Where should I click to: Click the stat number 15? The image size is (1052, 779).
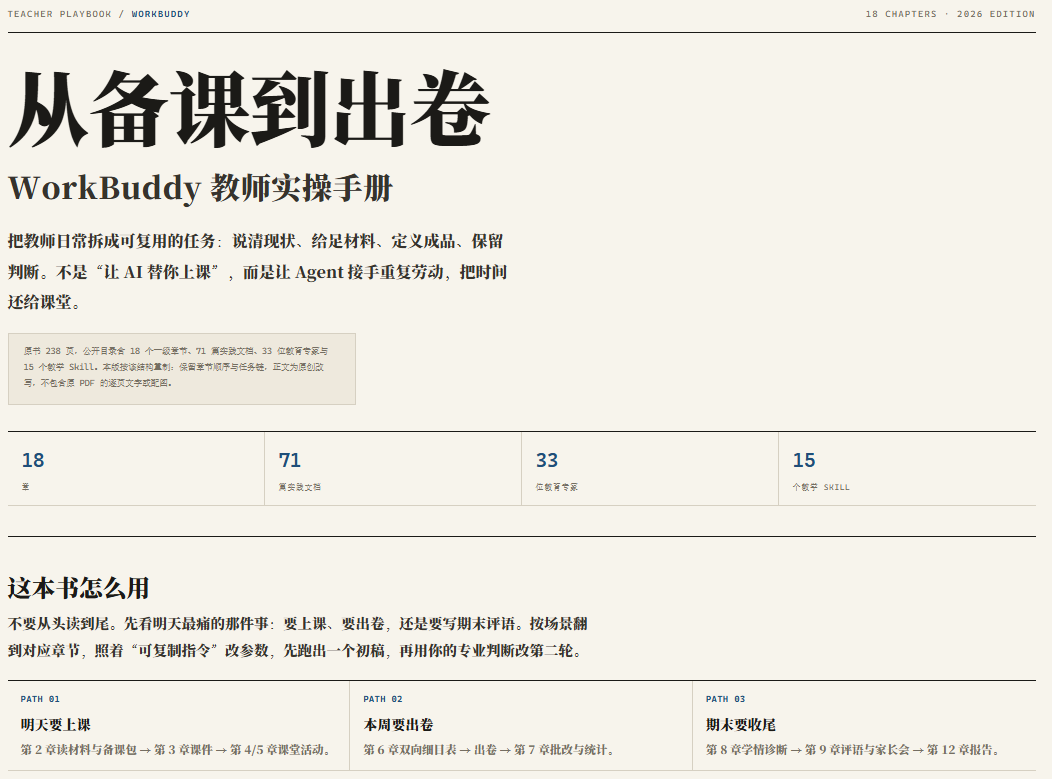(804, 460)
